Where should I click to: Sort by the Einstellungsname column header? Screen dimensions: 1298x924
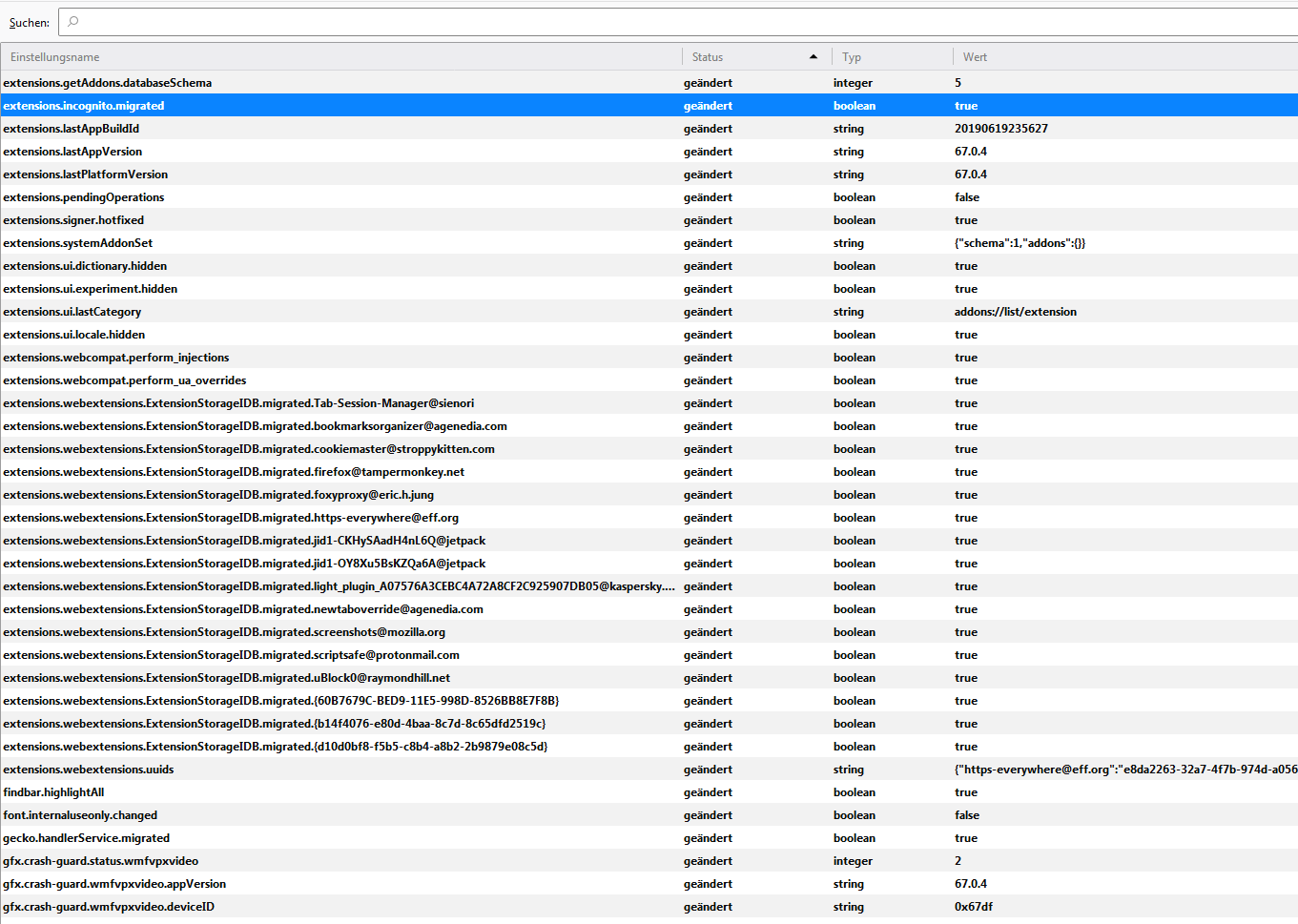coord(55,57)
